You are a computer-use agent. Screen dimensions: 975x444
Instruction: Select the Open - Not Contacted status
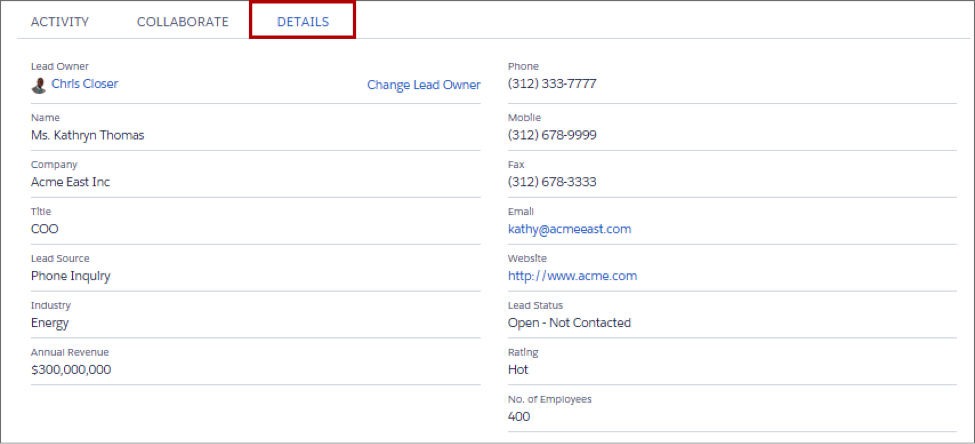569,323
